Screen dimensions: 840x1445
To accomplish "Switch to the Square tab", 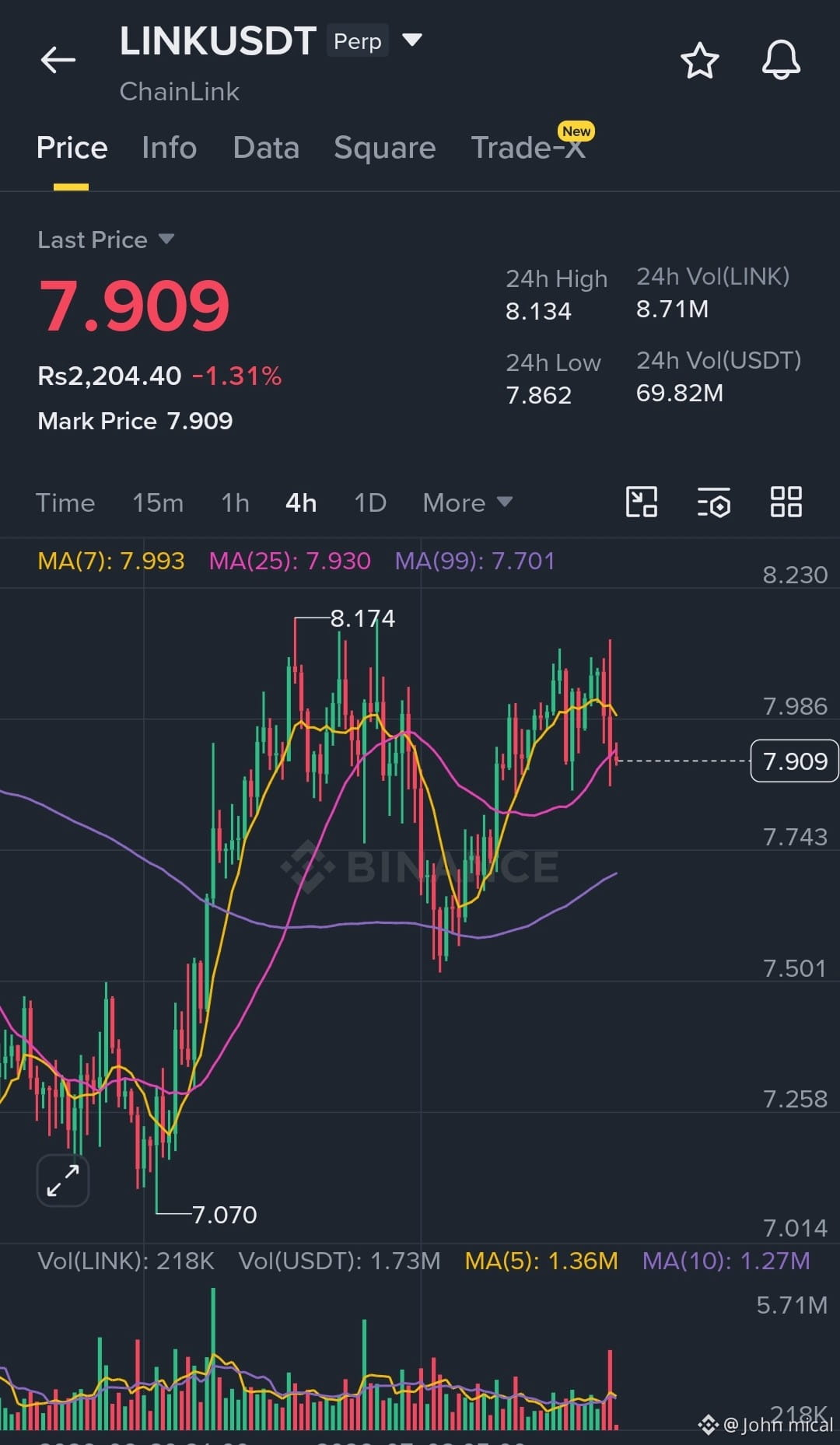I will tap(384, 148).
